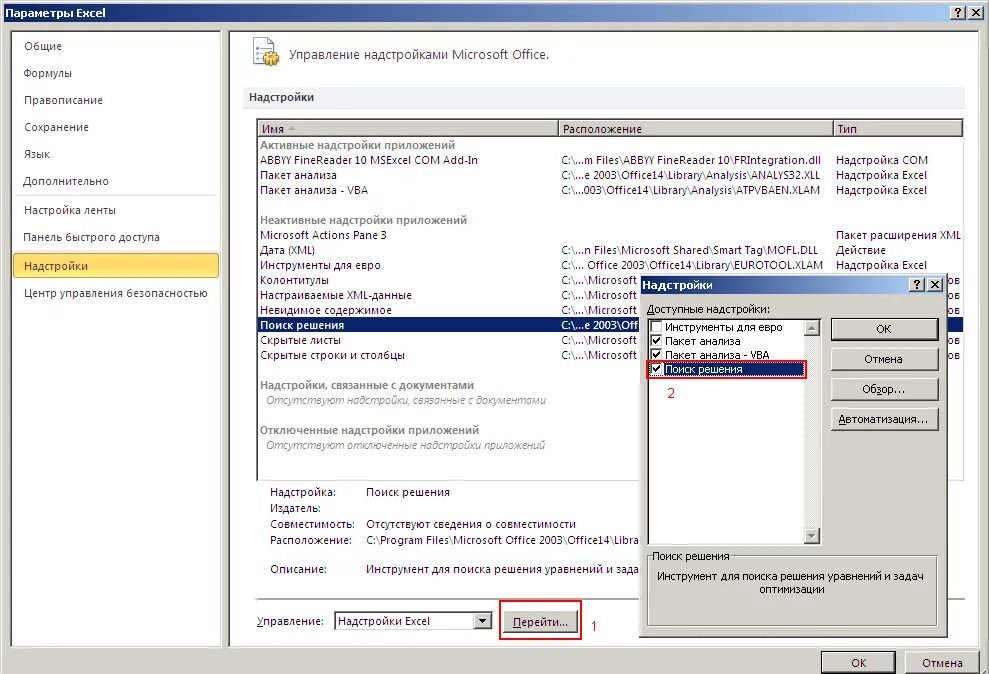Viewport: 989px width, 674px height.
Task: Click the add-ins management gear icon
Action: pyautogui.click(x=266, y=52)
